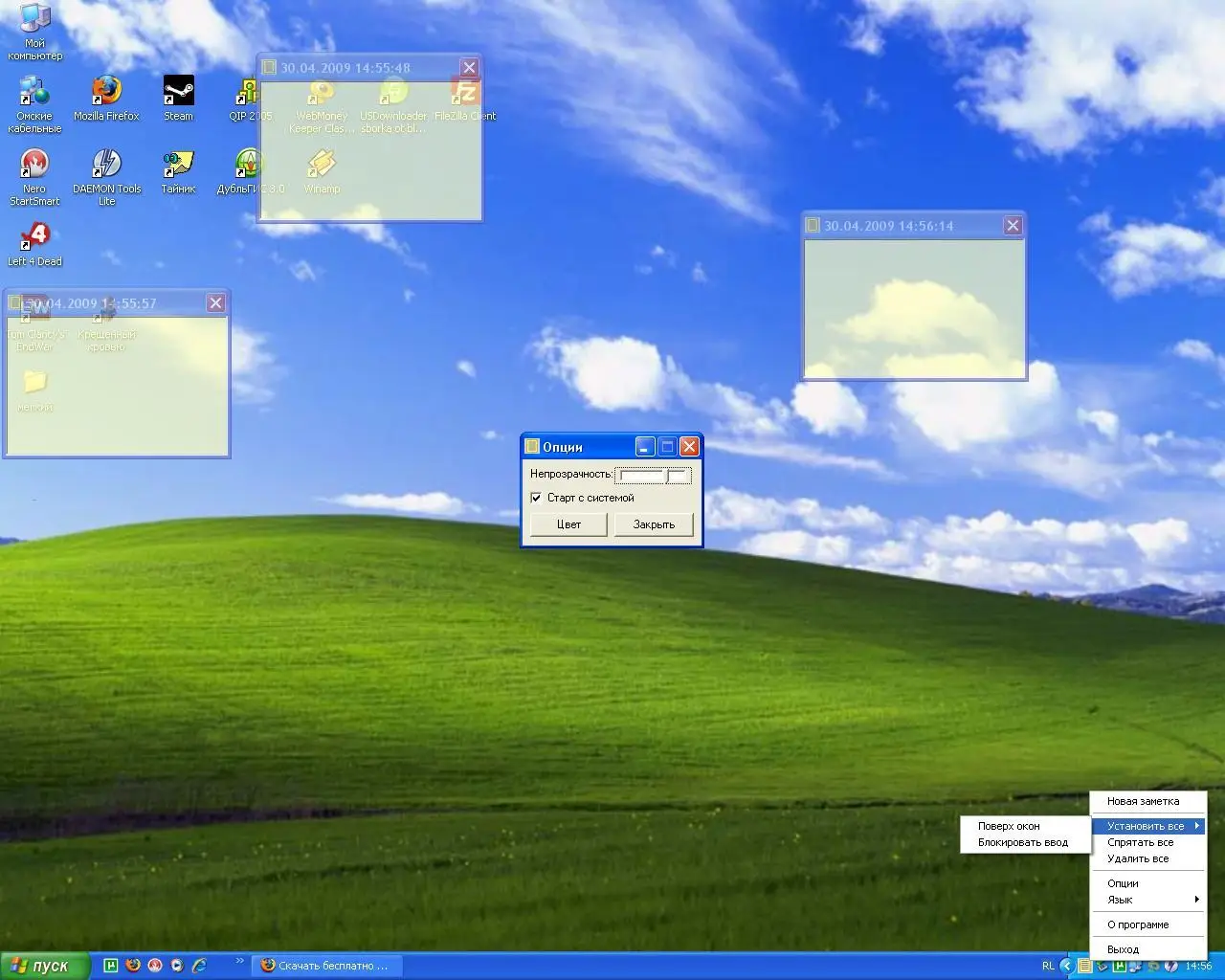Image resolution: width=1225 pixels, height=980 pixels.
Task: Select the Крещенный кровью shortcut
Action: pos(106,323)
